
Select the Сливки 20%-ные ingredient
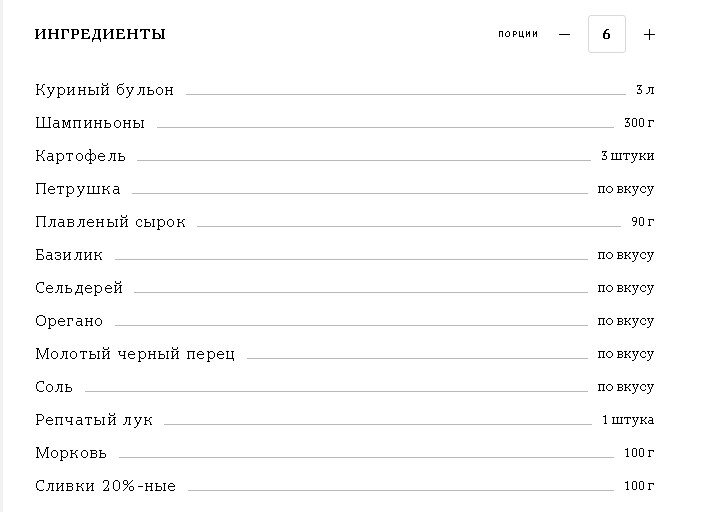pos(105,486)
